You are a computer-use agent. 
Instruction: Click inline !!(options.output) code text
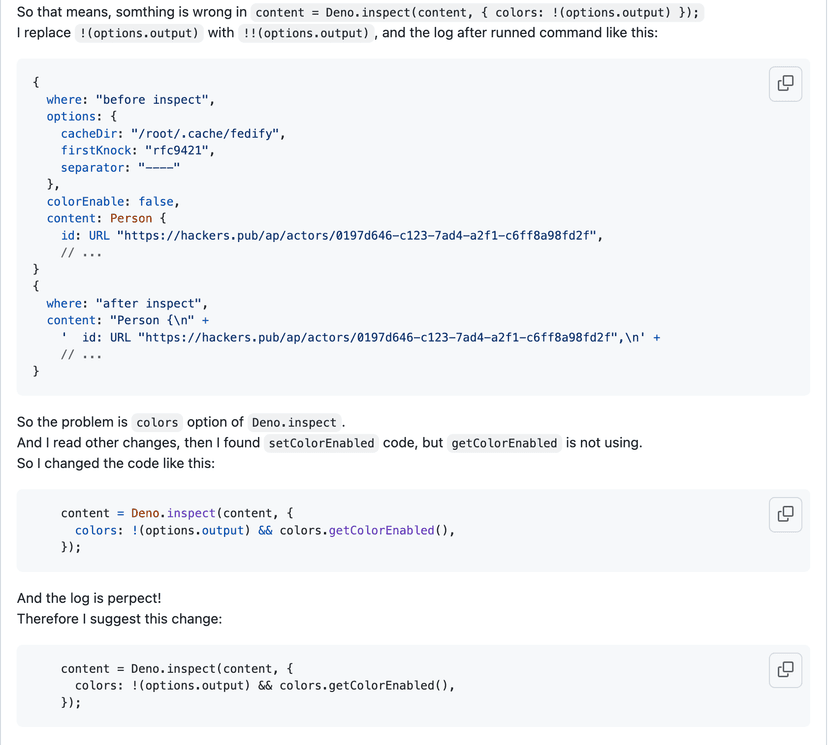coord(308,33)
